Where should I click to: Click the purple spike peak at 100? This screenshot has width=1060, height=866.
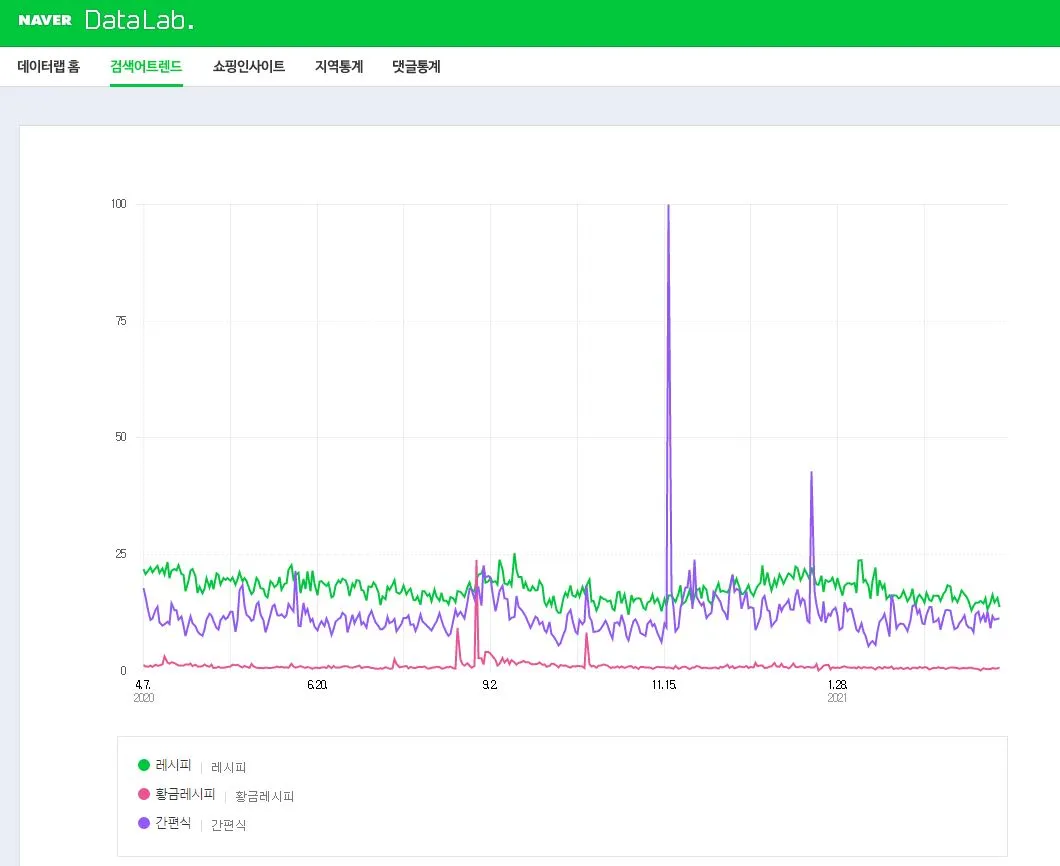pos(669,205)
